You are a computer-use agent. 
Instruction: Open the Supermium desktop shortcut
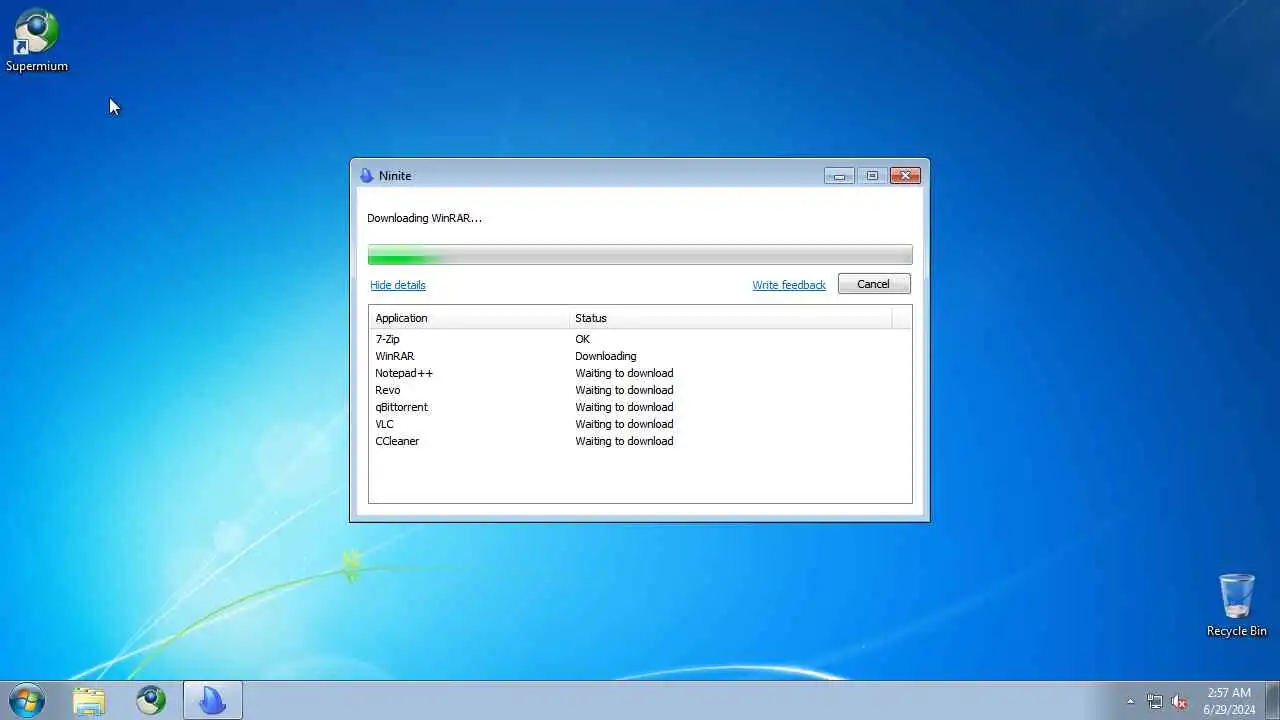[36, 42]
